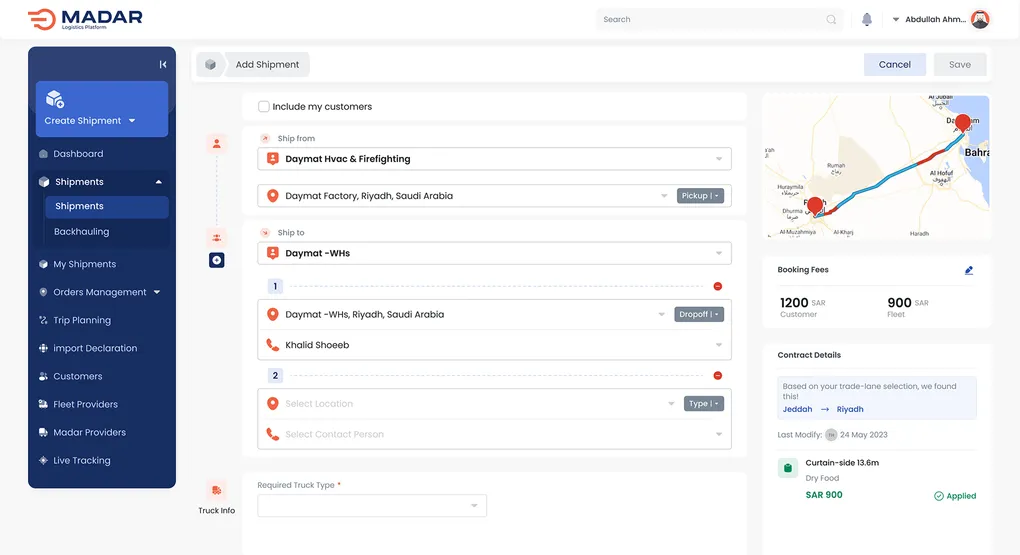Click the Ship from person step icon
Screen dimensions: 1020x555
[x=217, y=144]
